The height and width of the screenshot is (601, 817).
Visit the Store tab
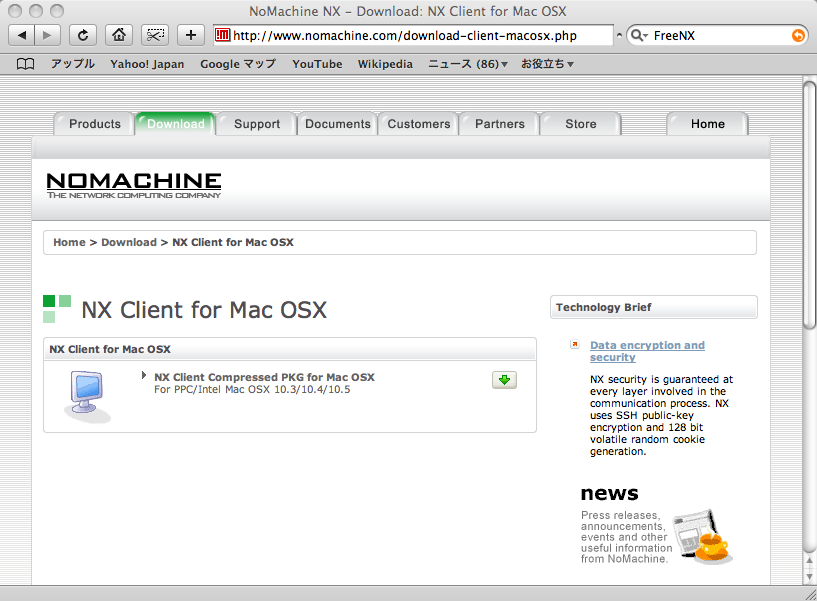(x=581, y=124)
